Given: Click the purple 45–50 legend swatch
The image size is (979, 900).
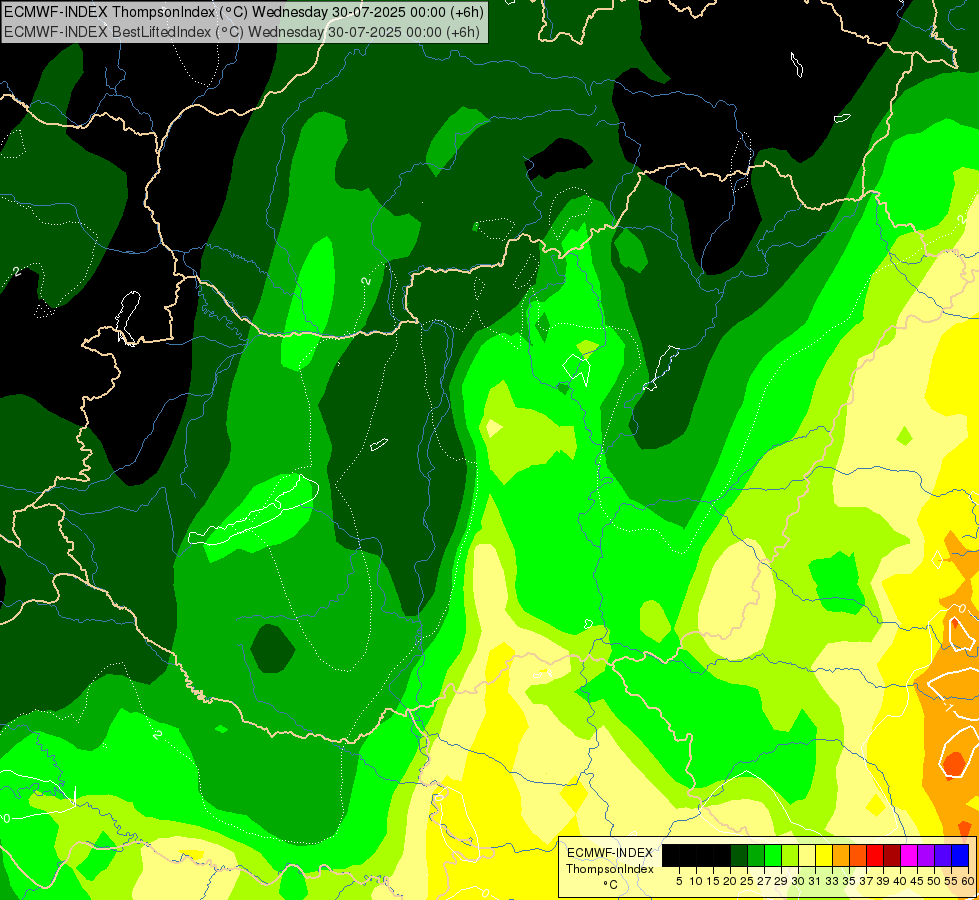Looking at the screenshot, I should [926, 855].
